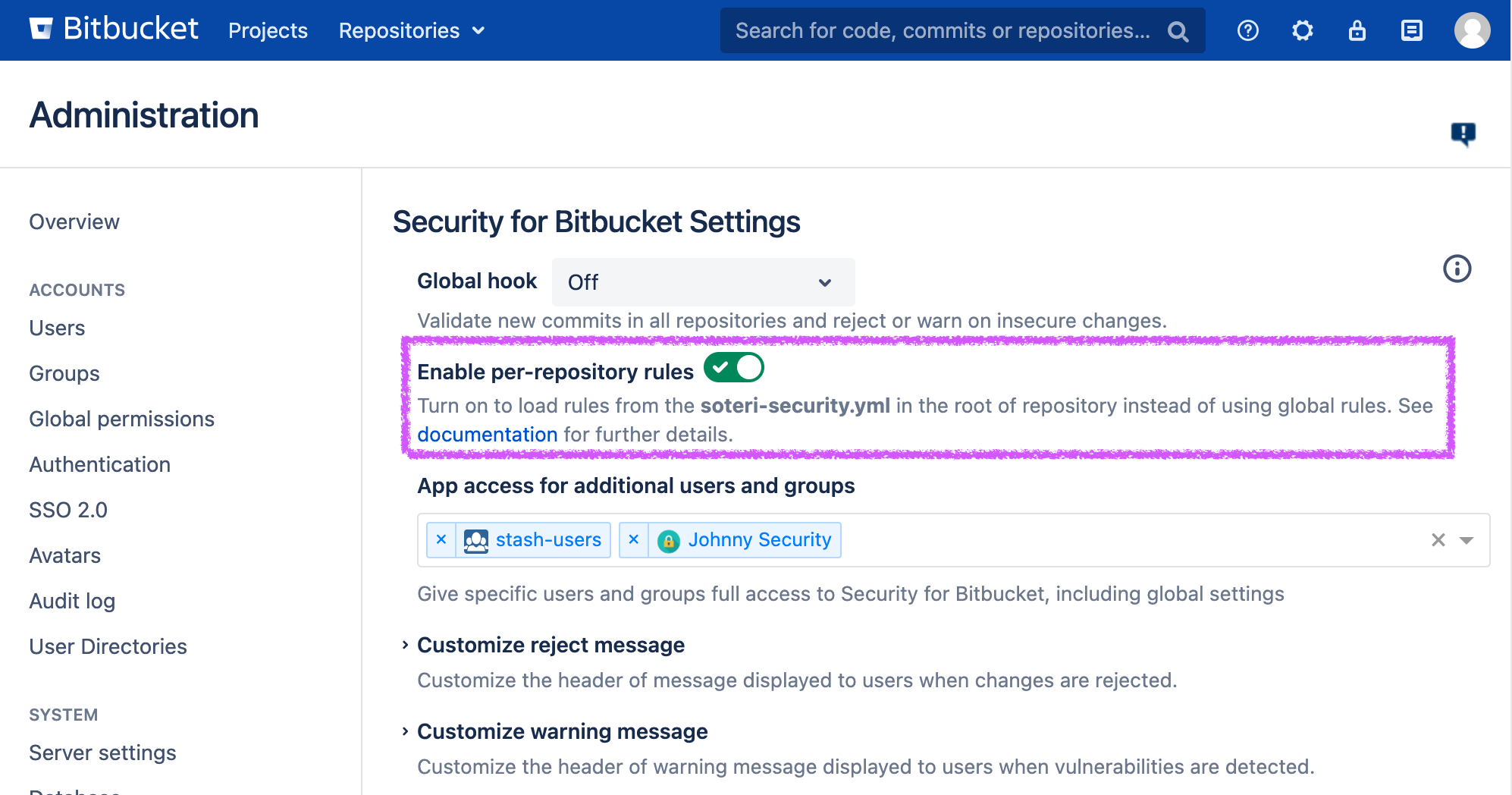
Task: Open the notifications icon in the top bar
Action: 1411,30
